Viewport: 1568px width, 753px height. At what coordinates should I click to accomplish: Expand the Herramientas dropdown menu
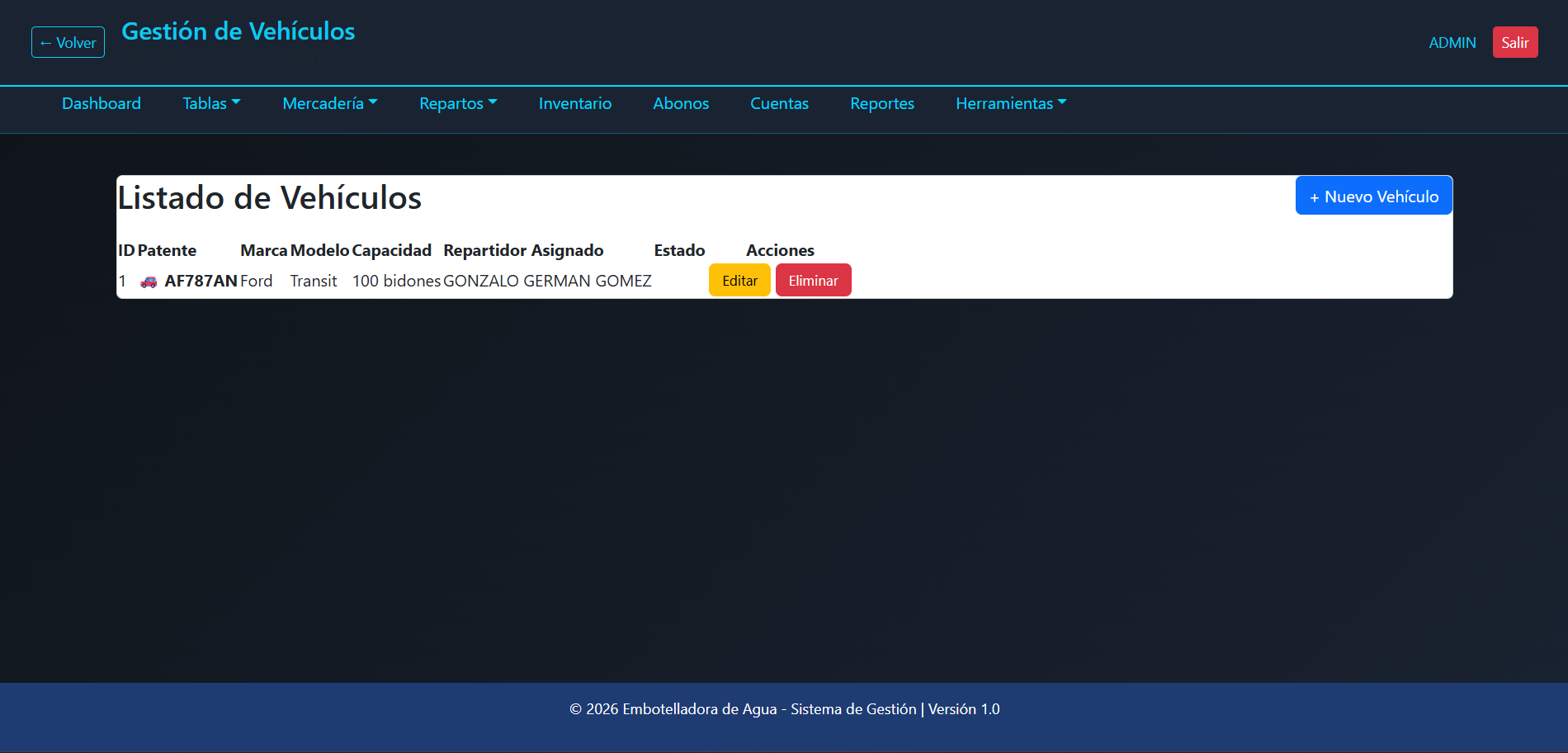[1011, 103]
